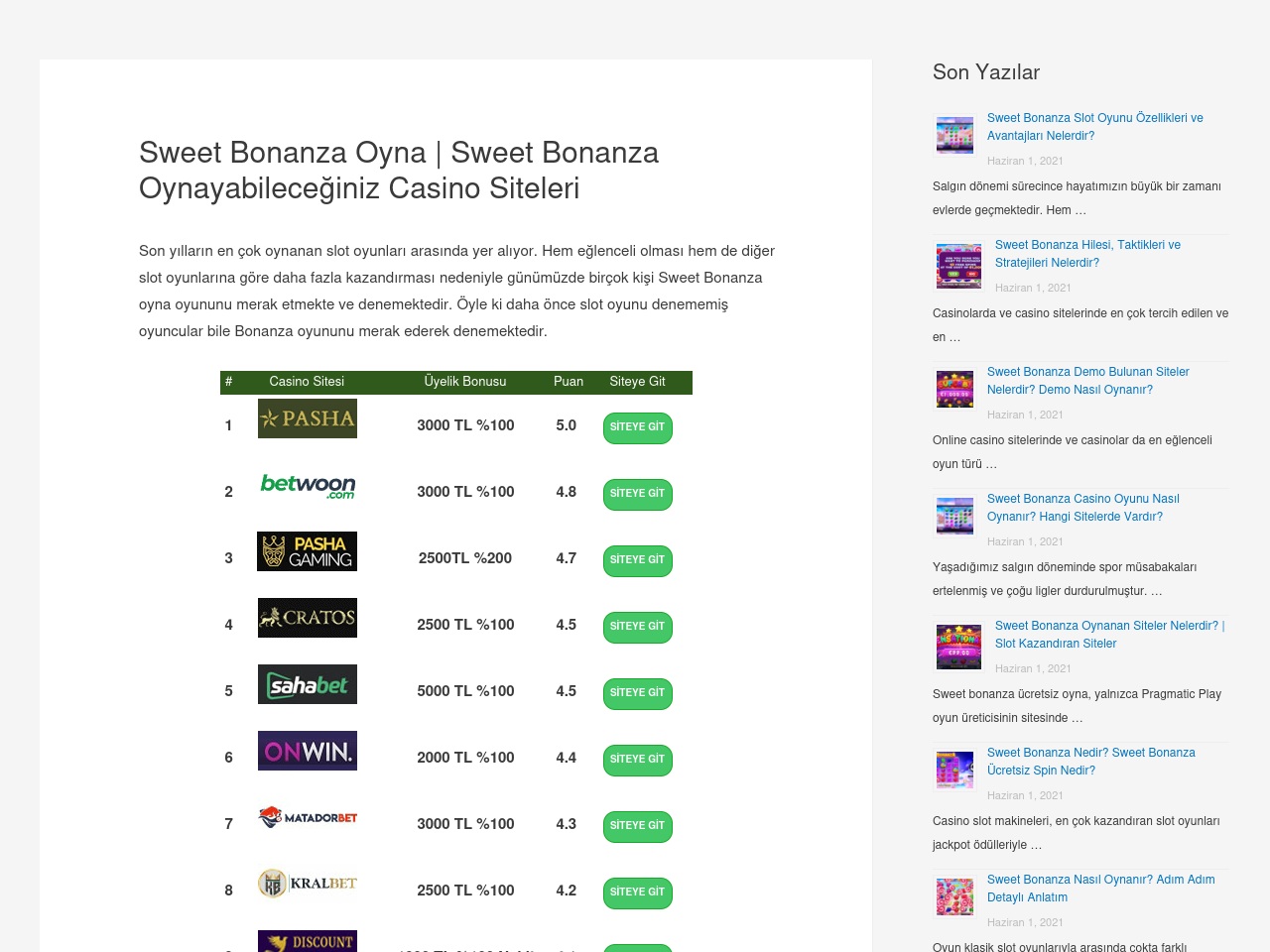Click the Sweet Bonanza Oyna page title

coord(399,171)
